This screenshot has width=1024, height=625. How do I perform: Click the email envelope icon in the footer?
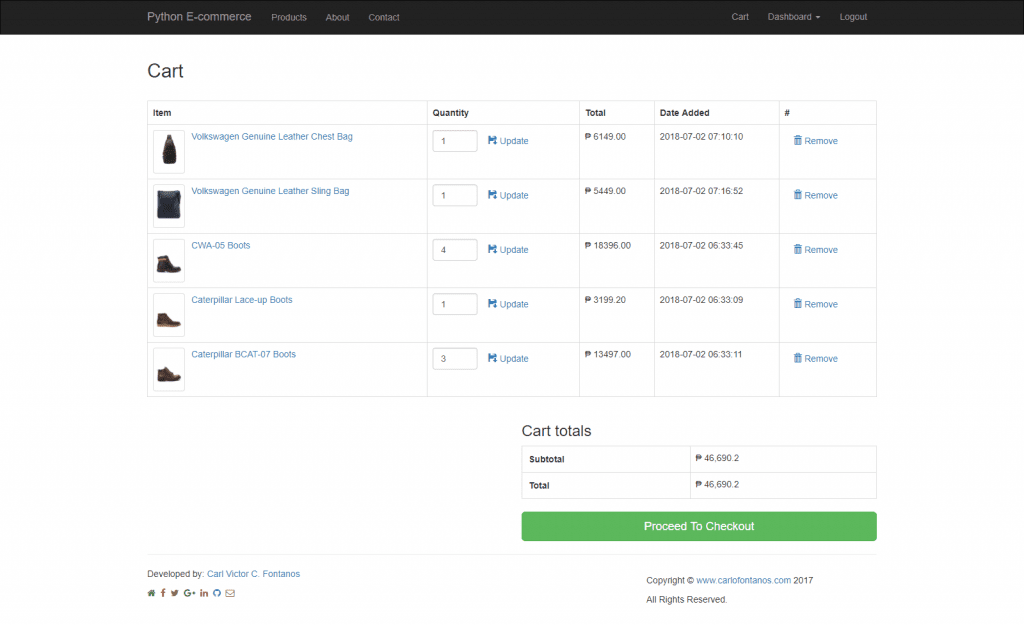pos(230,592)
